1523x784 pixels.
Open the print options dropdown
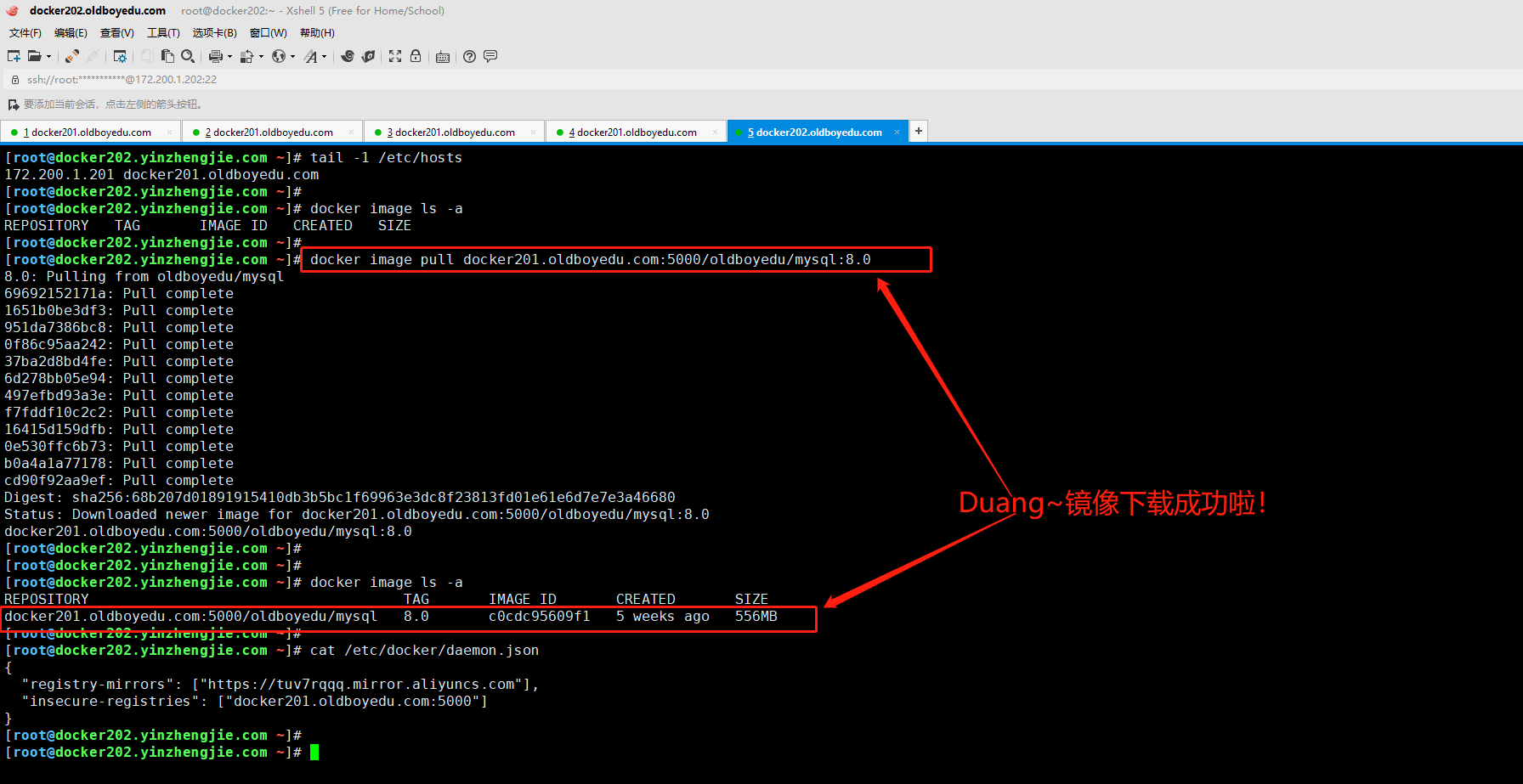coord(229,56)
